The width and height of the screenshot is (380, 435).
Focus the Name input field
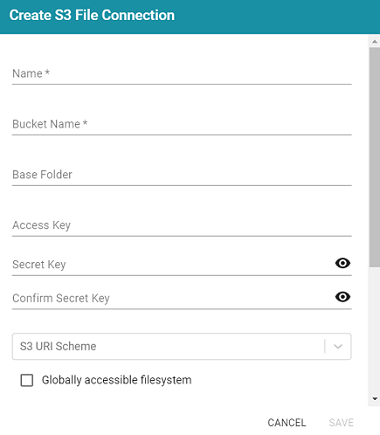click(182, 74)
